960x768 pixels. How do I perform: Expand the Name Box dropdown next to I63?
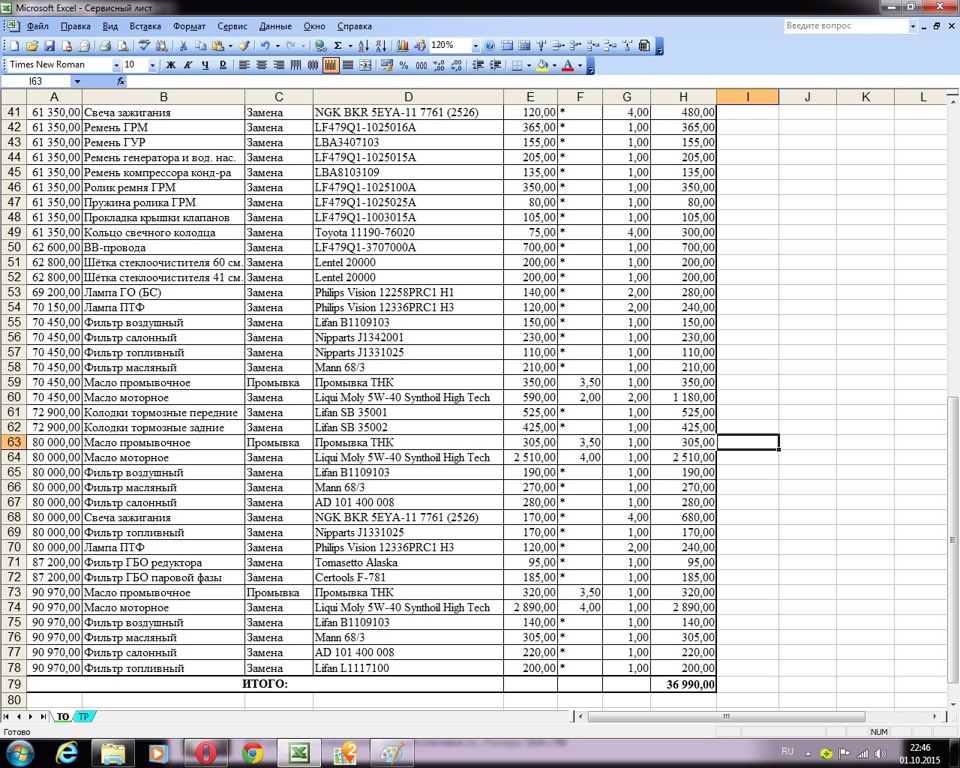tap(77, 81)
